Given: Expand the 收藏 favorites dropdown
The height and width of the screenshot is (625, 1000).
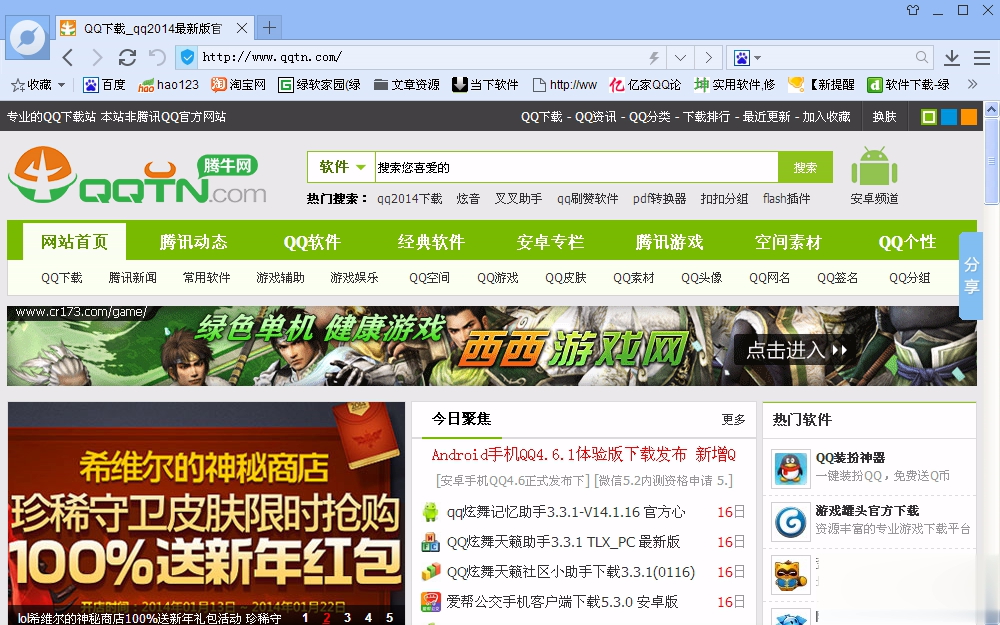Looking at the screenshot, I should click(x=61, y=85).
